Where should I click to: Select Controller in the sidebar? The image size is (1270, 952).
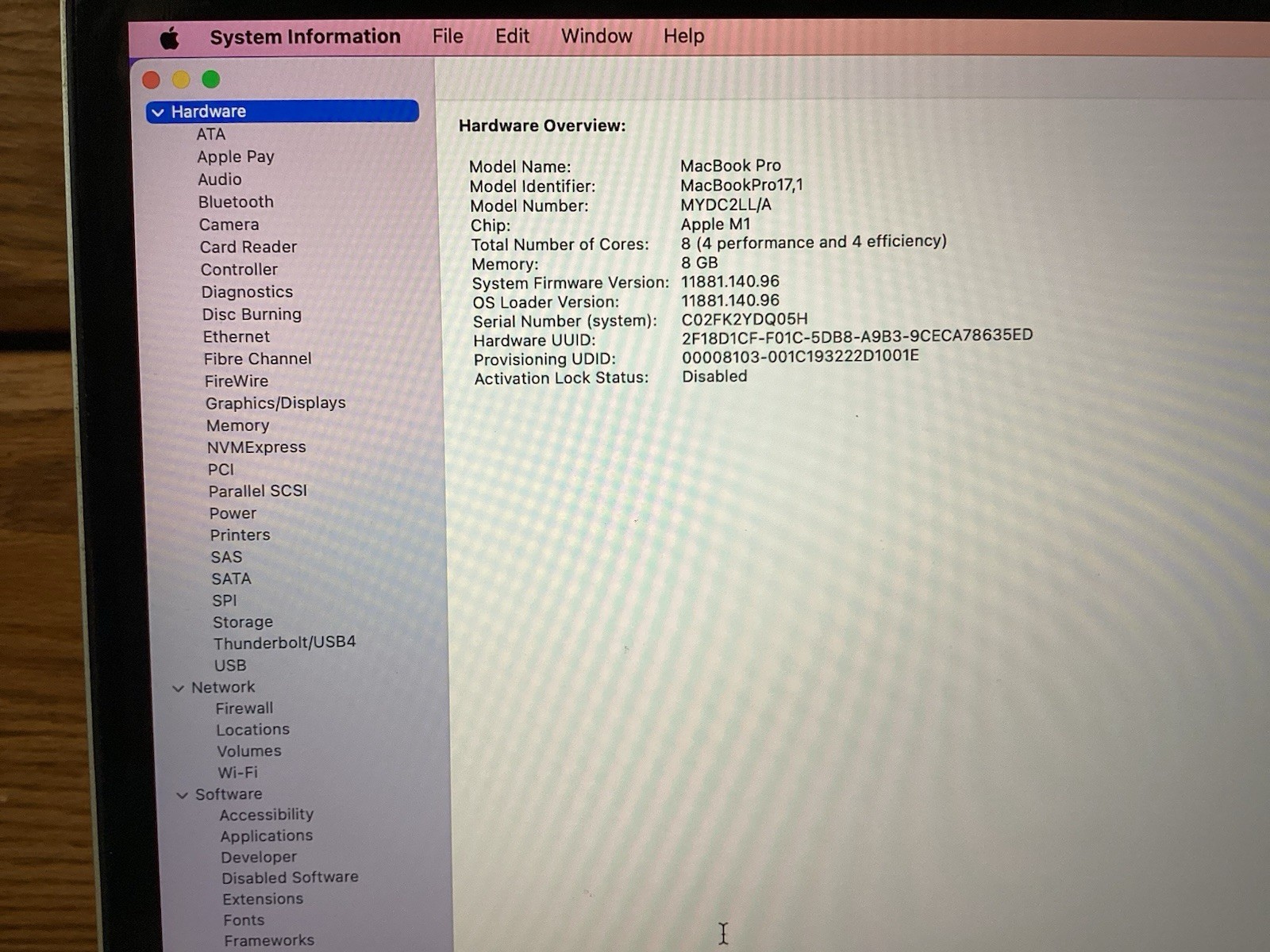[x=239, y=270]
